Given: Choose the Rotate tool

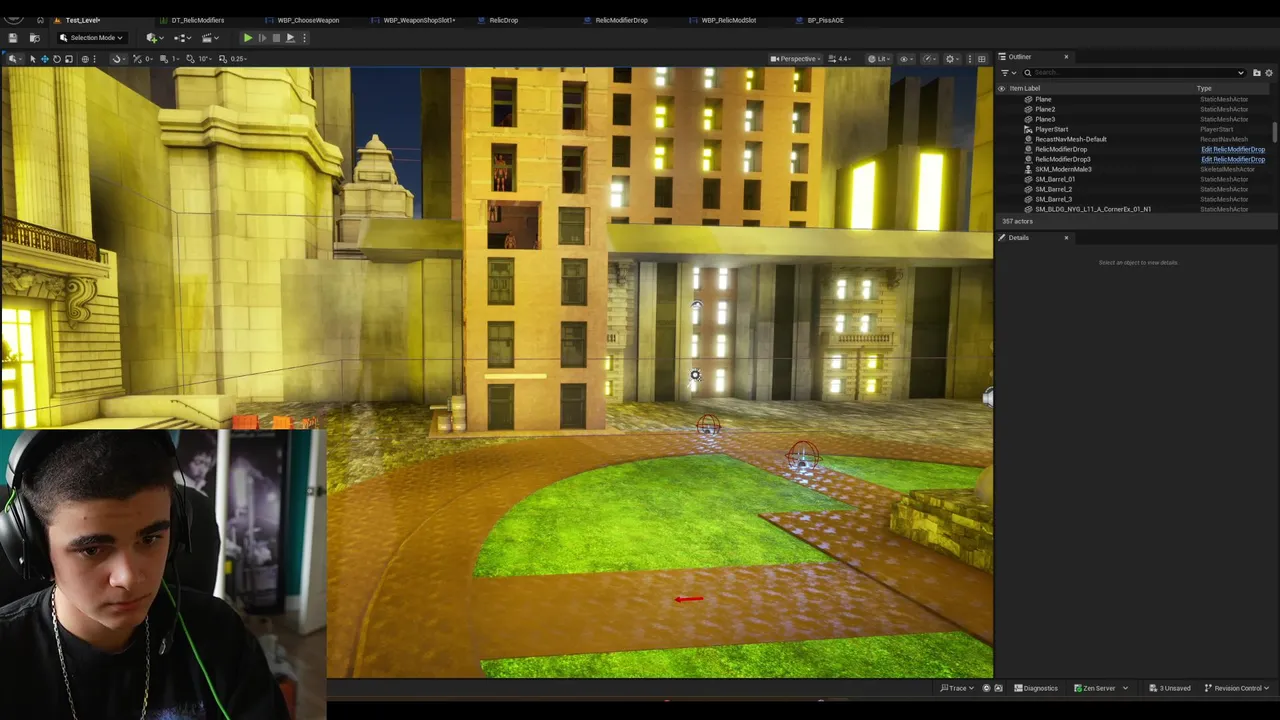Looking at the screenshot, I should point(56,59).
